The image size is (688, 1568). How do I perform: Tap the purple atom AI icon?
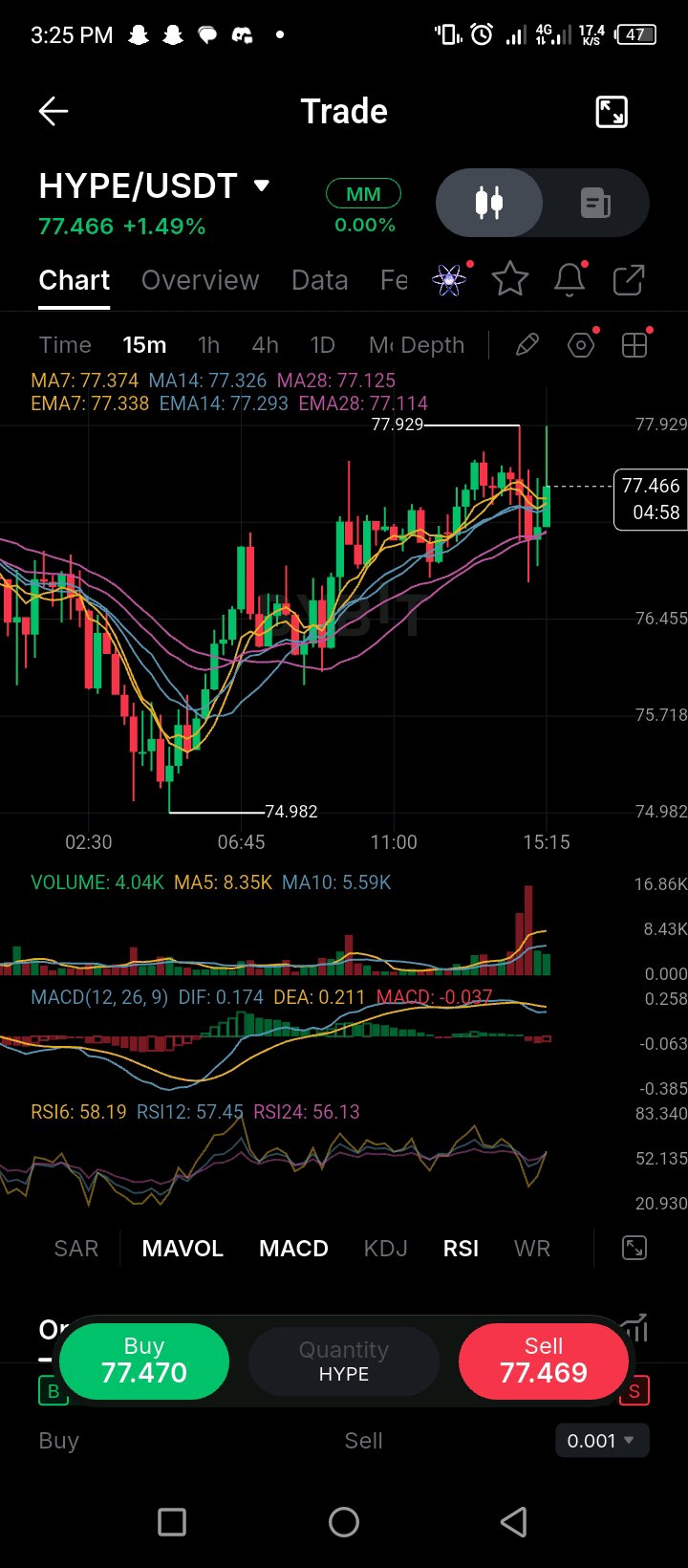[449, 280]
